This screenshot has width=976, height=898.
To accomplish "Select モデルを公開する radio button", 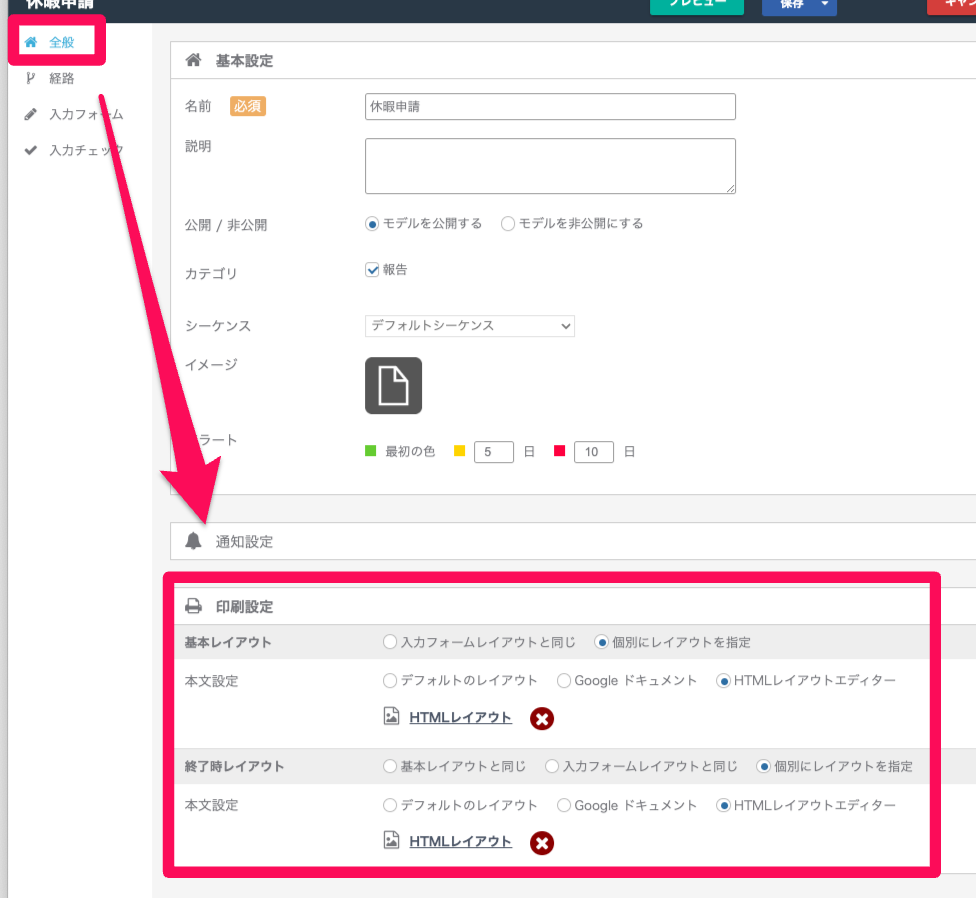I will coord(372,224).
